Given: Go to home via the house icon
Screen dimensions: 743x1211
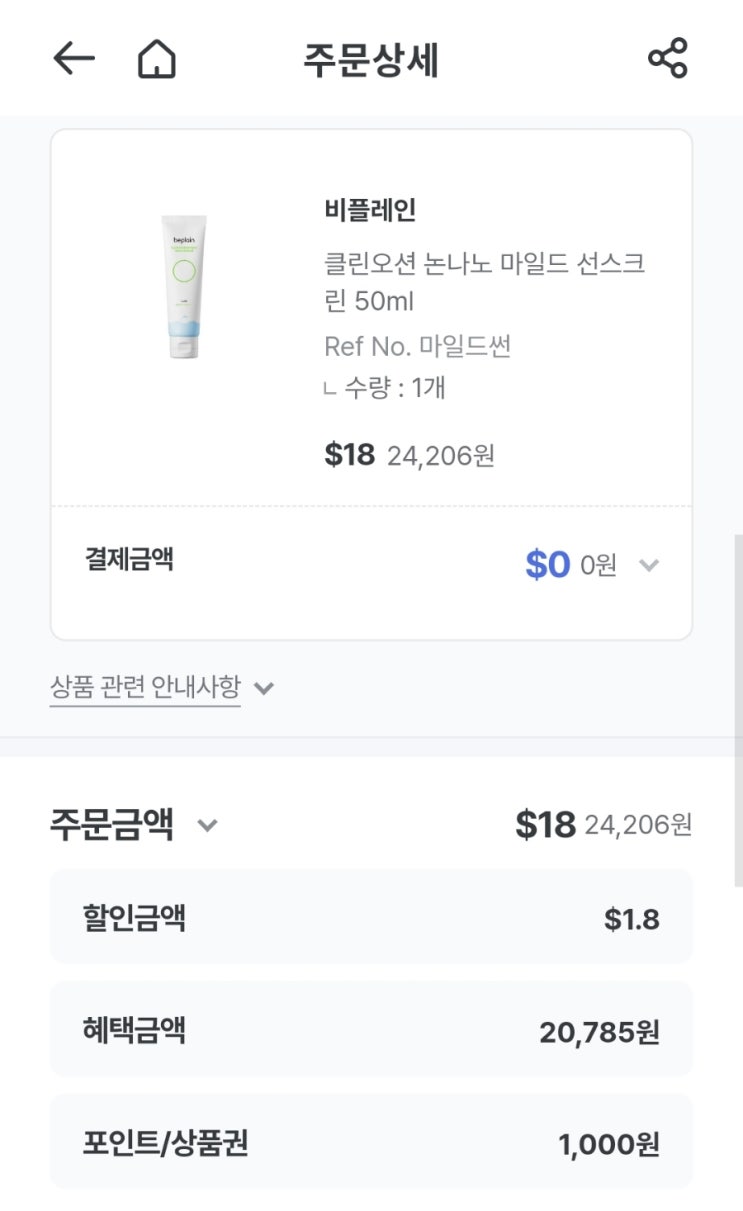Looking at the screenshot, I should coord(156,60).
